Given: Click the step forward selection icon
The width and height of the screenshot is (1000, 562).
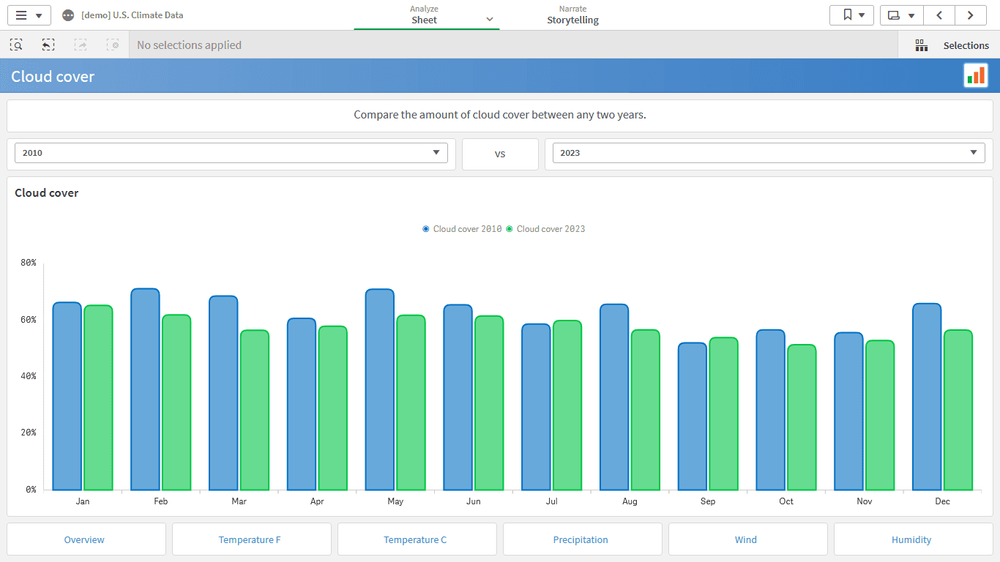Looking at the screenshot, I should click(x=80, y=45).
